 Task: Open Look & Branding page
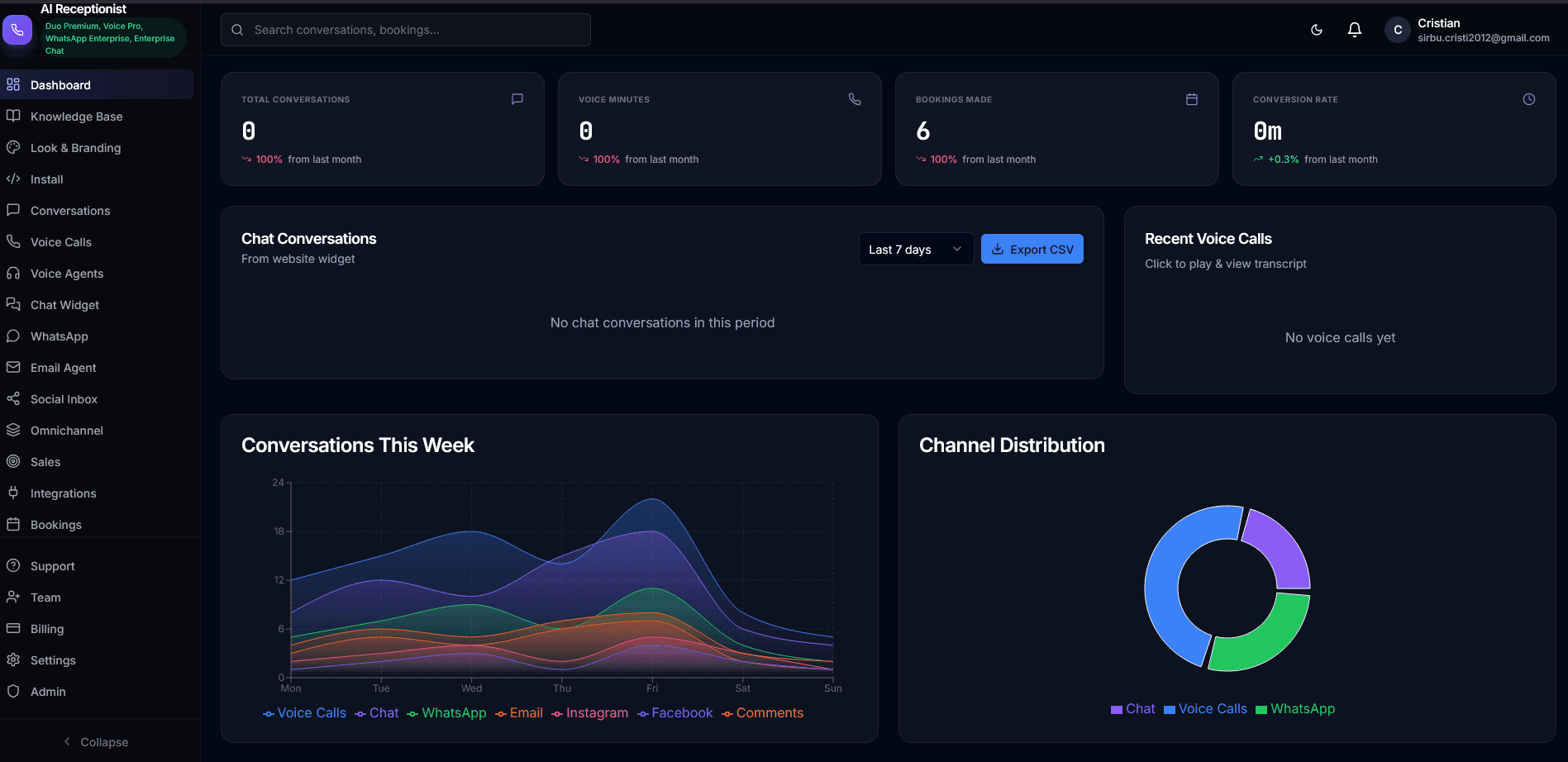pos(97,147)
